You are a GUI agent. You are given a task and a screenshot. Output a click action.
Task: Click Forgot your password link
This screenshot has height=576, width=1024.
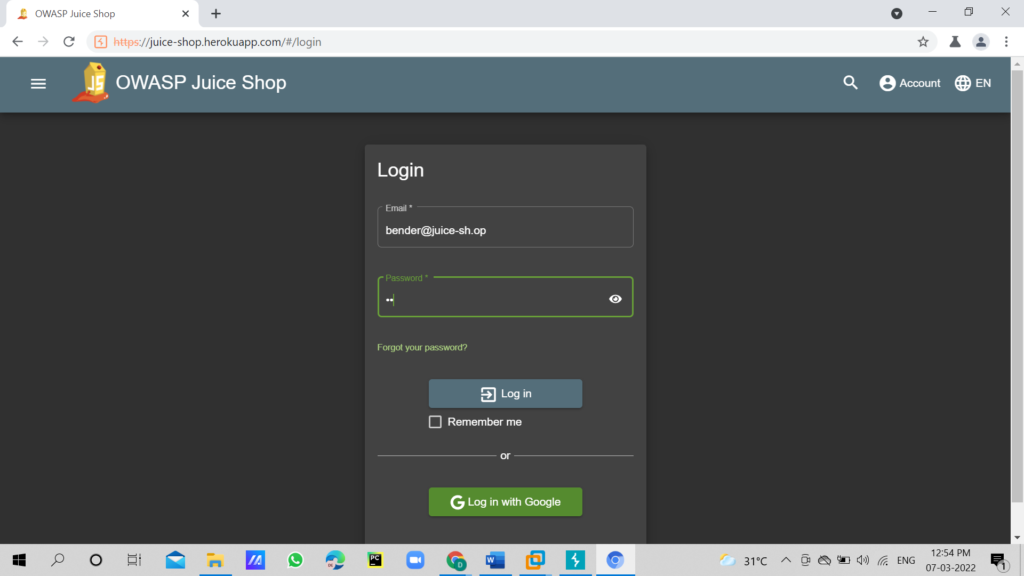pos(422,347)
